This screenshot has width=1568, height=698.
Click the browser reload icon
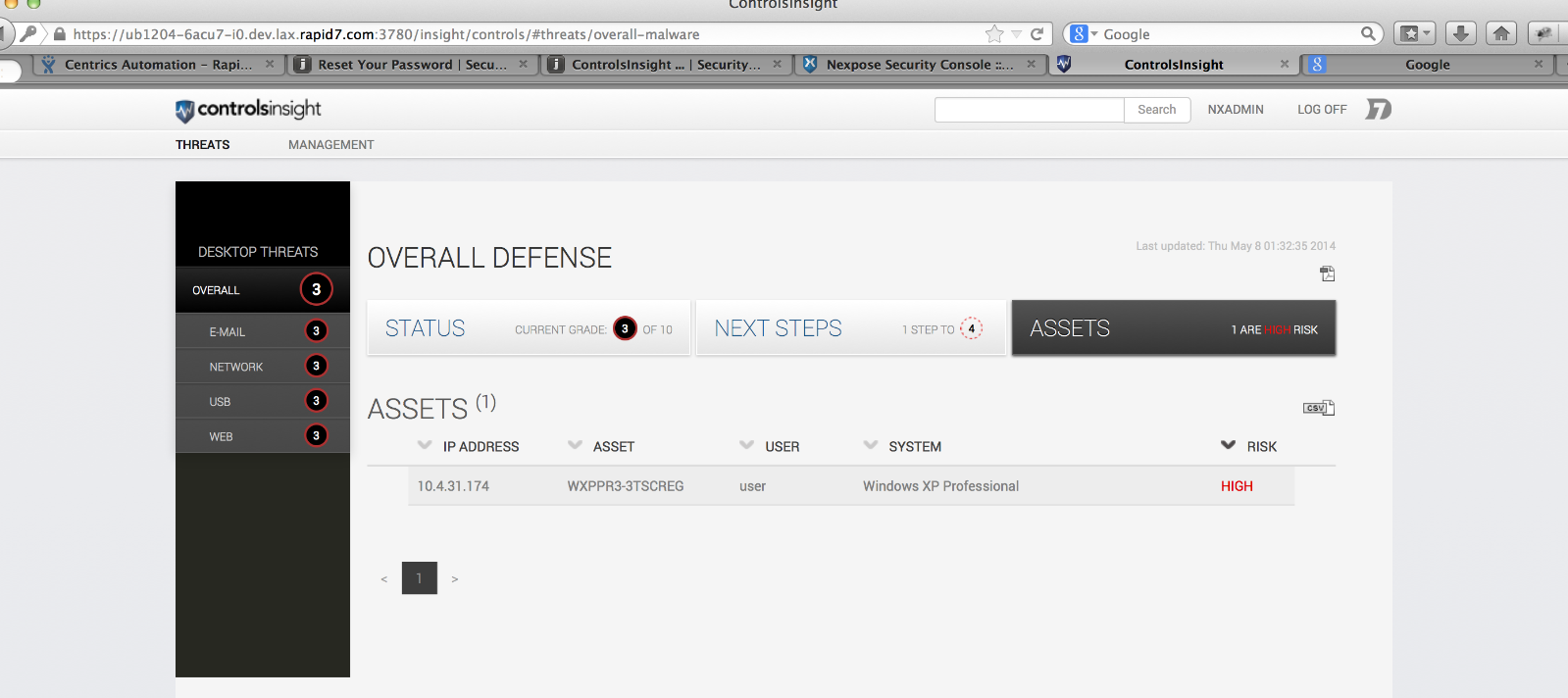[x=1037, y=34]
